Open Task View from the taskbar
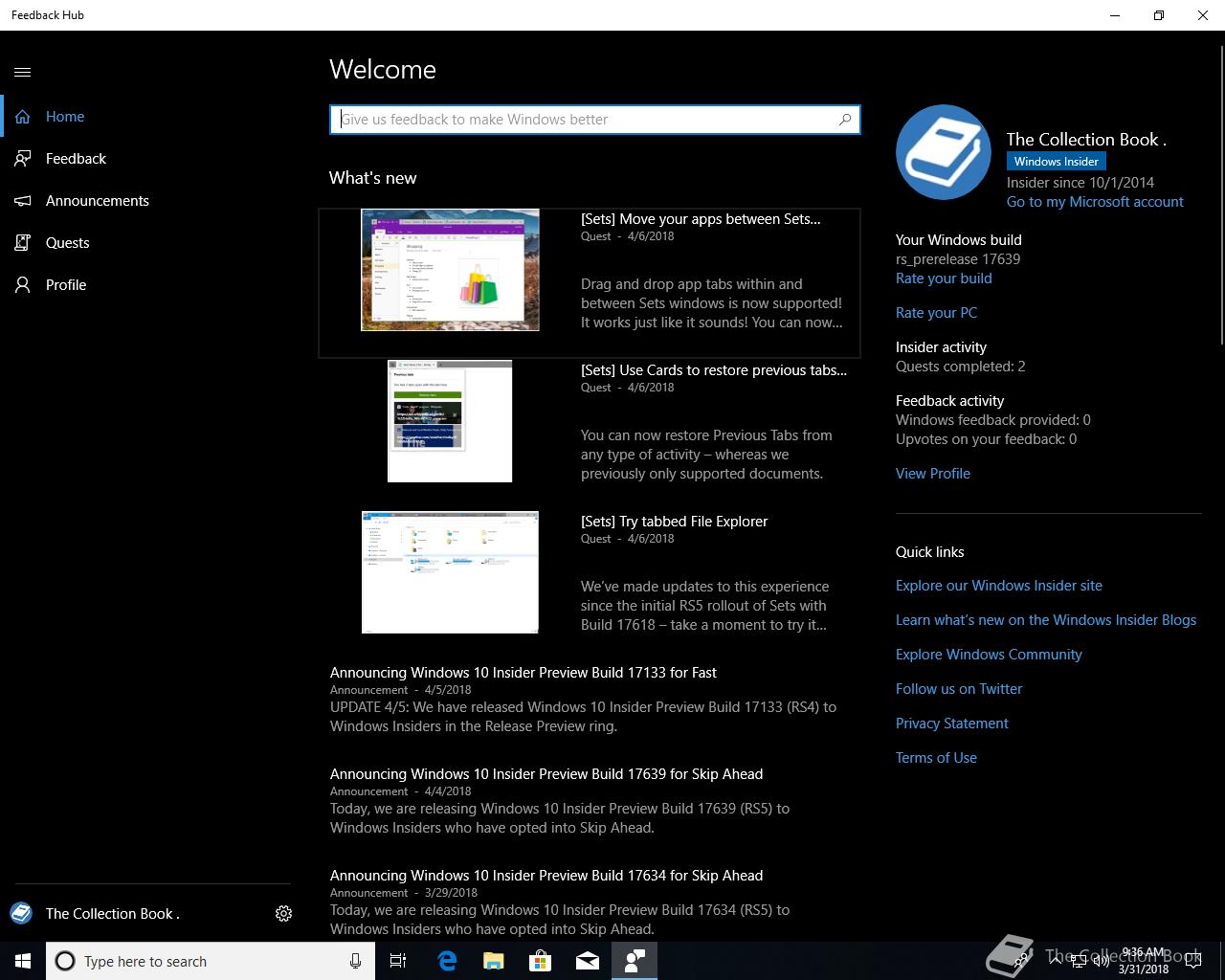Image resolution: width=1225 pixels, height=980 pixels. (x=398, y=961)
